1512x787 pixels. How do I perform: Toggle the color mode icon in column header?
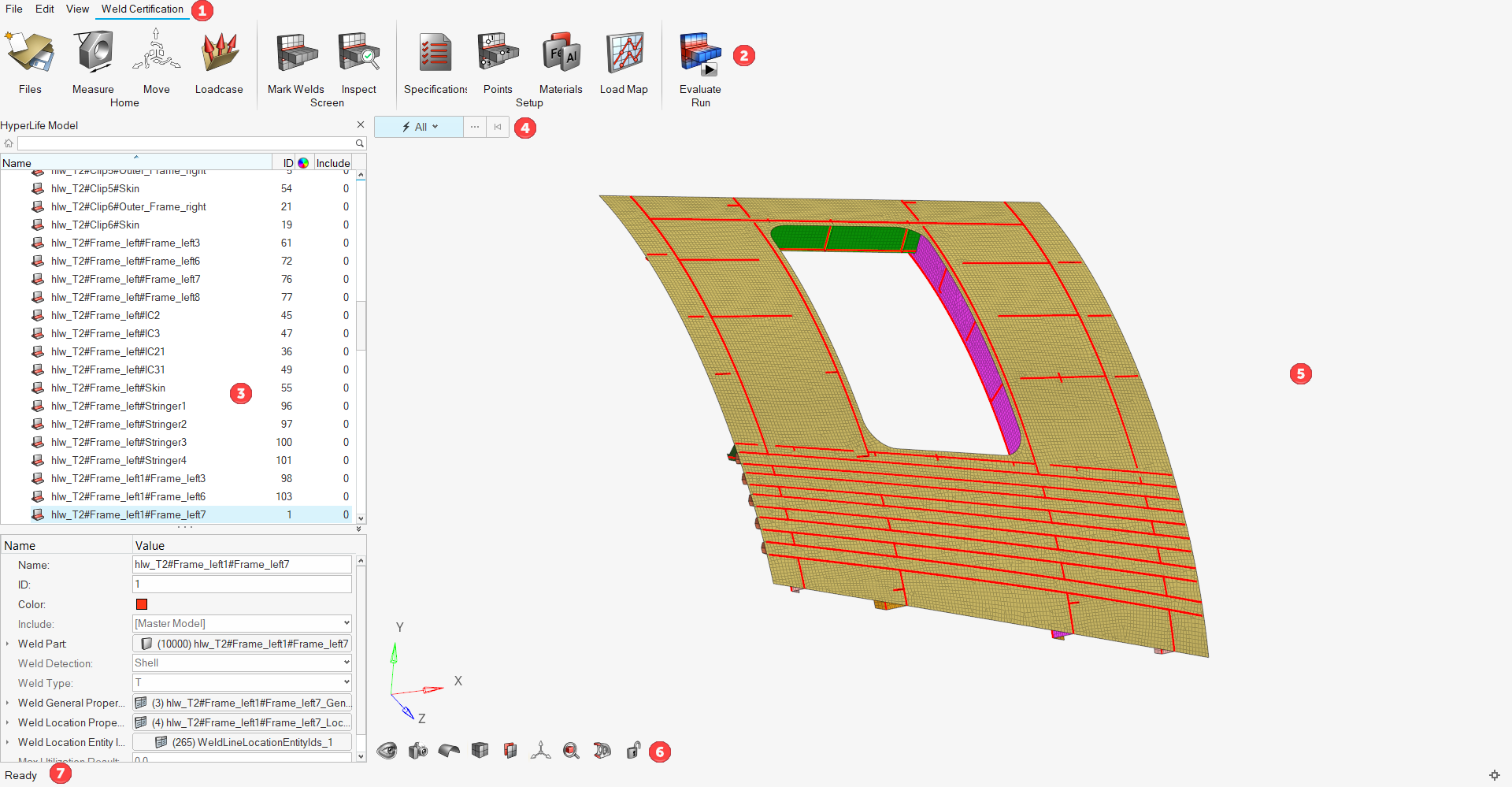[303, 163]
